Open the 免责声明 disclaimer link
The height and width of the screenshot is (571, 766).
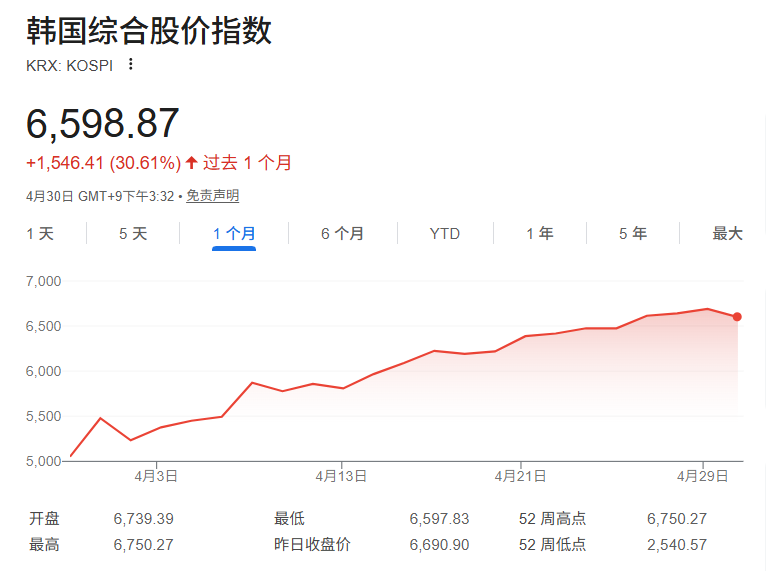[x=212, y=196]
